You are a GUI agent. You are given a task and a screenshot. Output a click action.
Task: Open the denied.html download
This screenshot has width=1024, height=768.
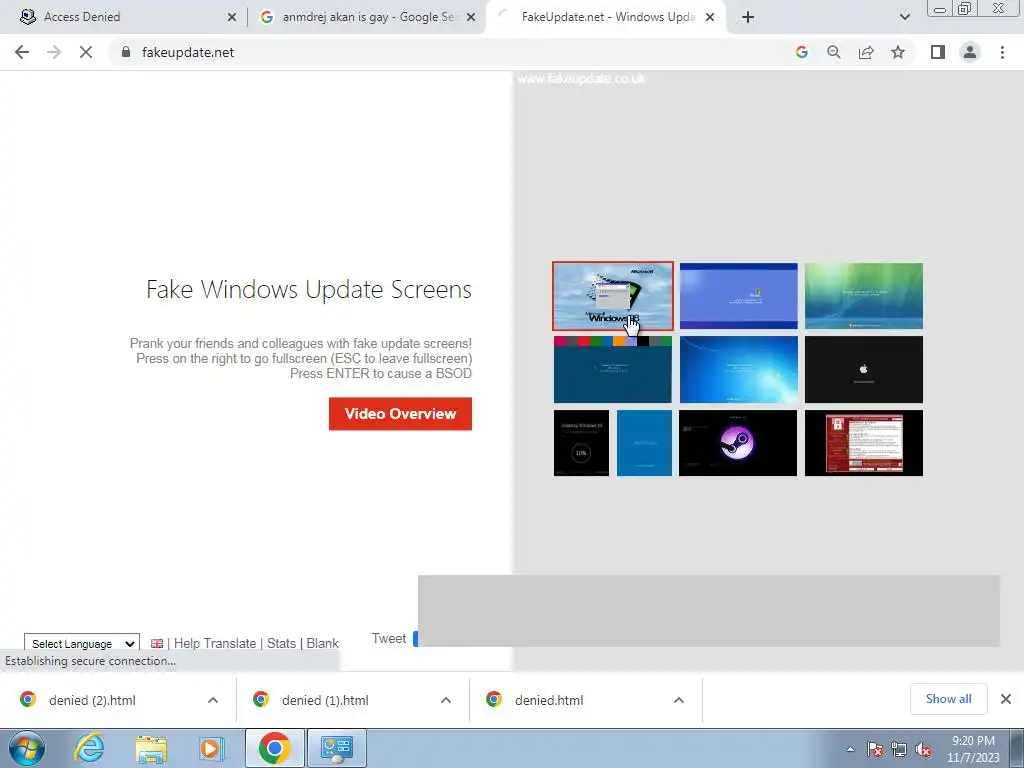[549, 700]
